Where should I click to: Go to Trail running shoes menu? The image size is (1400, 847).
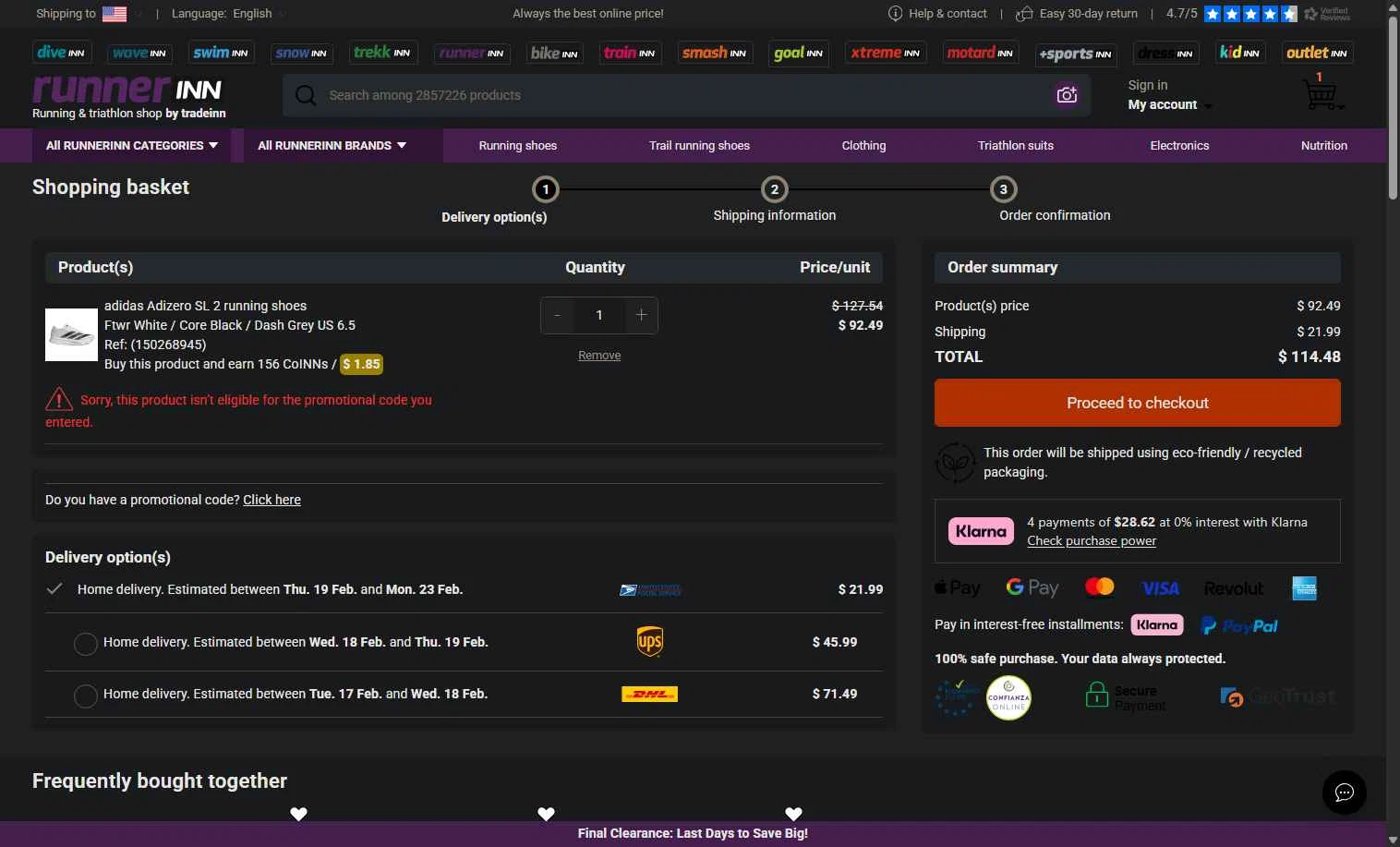pyautogui.click(x=699, y=146)
